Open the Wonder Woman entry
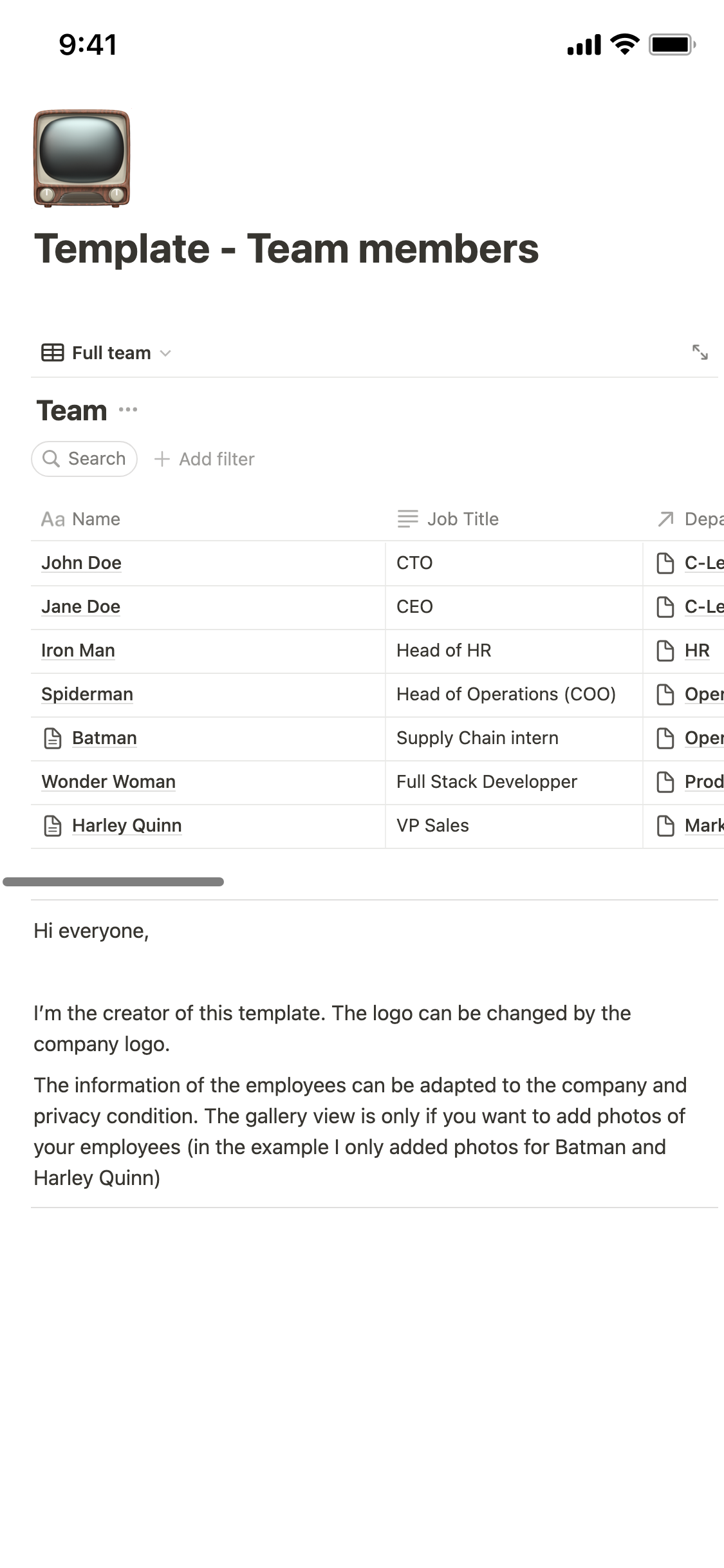 (108, 782)
